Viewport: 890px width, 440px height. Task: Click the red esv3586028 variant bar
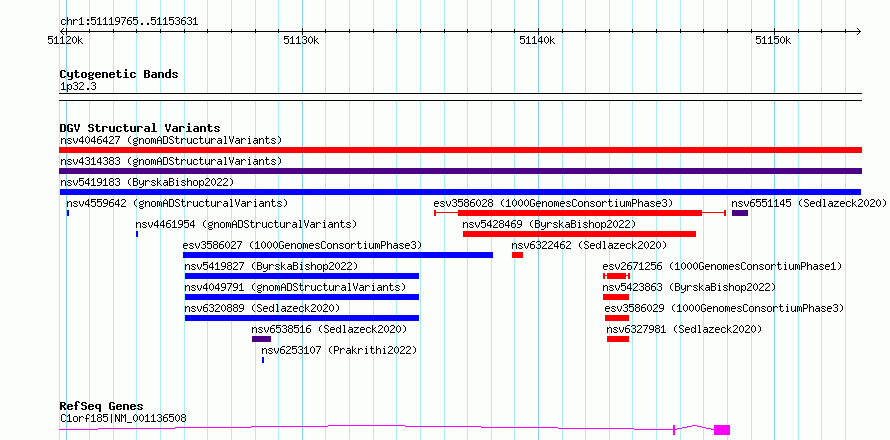pos(580,213)
